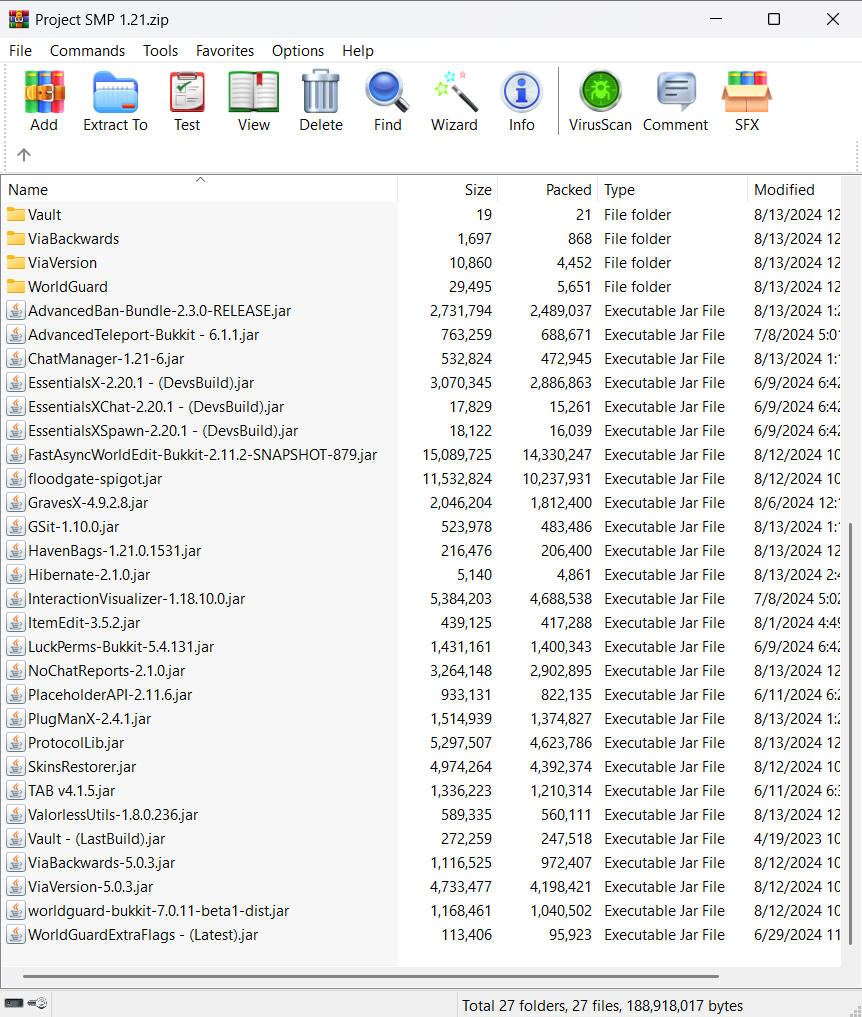Click the total folders and files status text
Screen dimensions: 862x1017
(x=602, y=1005)
